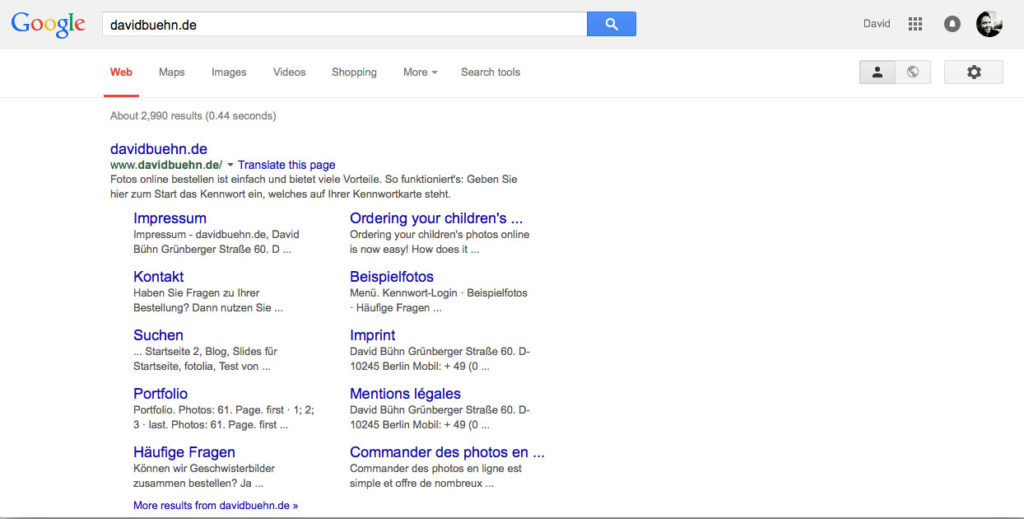Switch to the Maps tab
Screen dimensions: 1024x519
[x=172, y=72]
